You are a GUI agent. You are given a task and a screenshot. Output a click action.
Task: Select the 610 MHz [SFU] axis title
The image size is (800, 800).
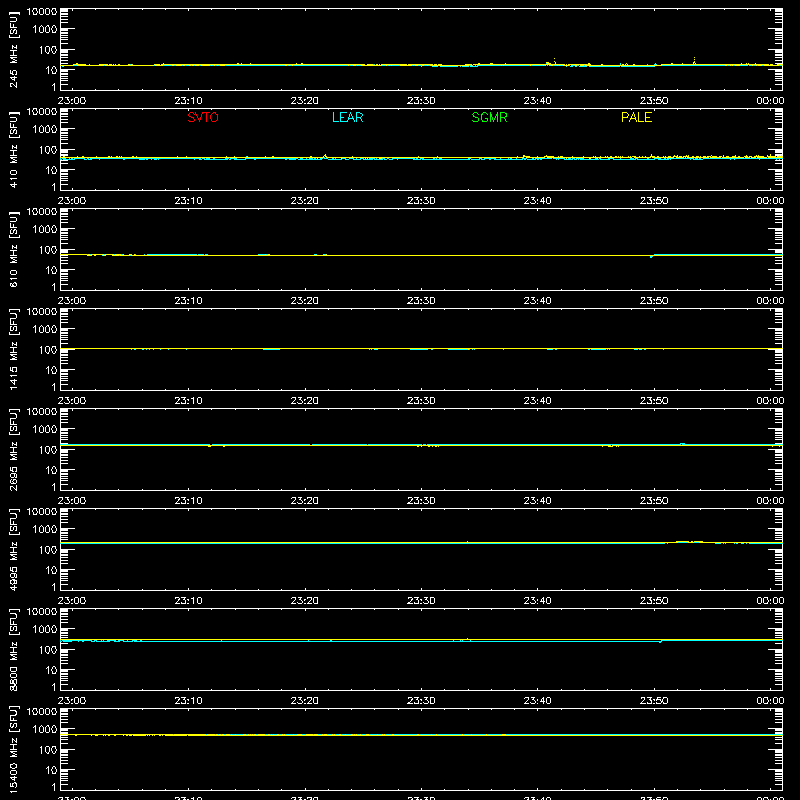click(x=13, y=249)
